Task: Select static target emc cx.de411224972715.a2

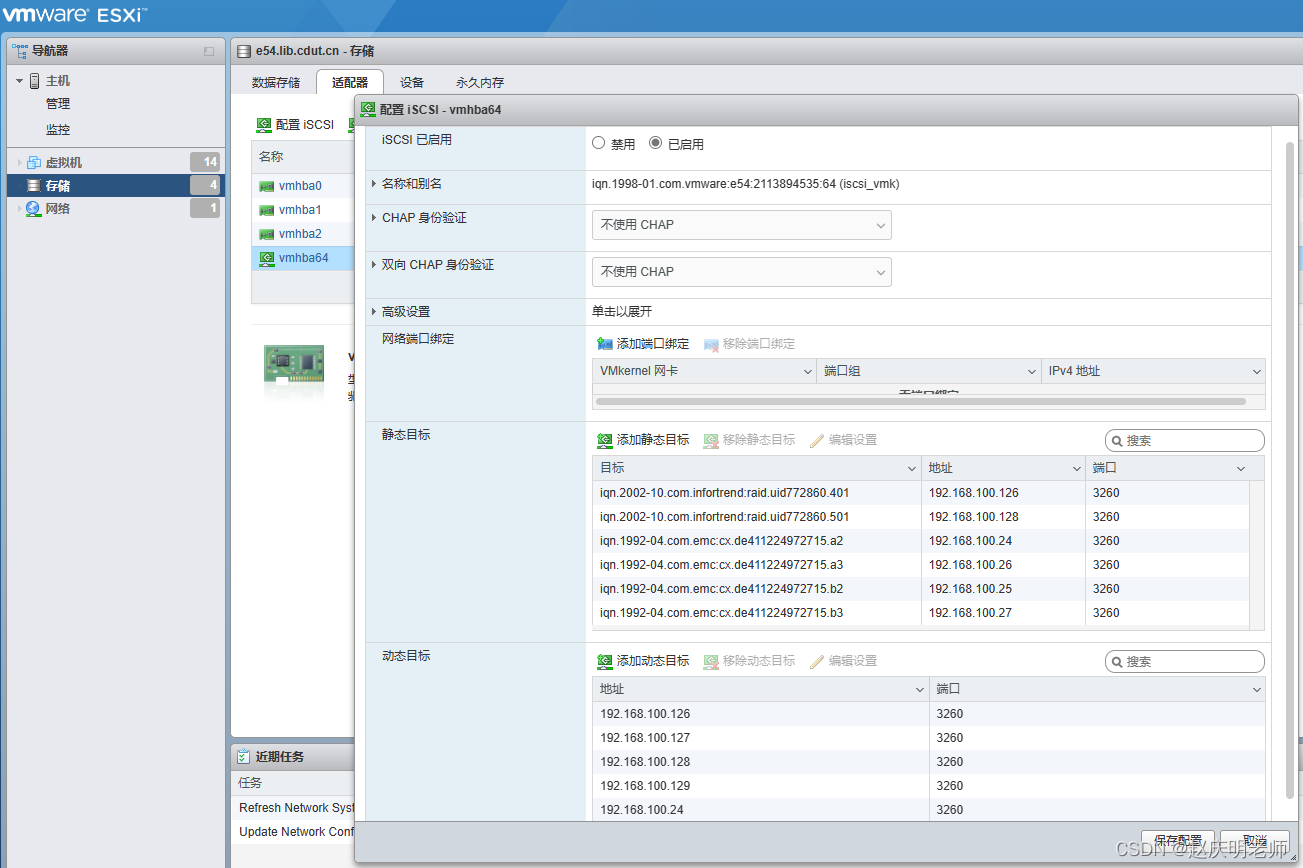Action: [921, 541]
